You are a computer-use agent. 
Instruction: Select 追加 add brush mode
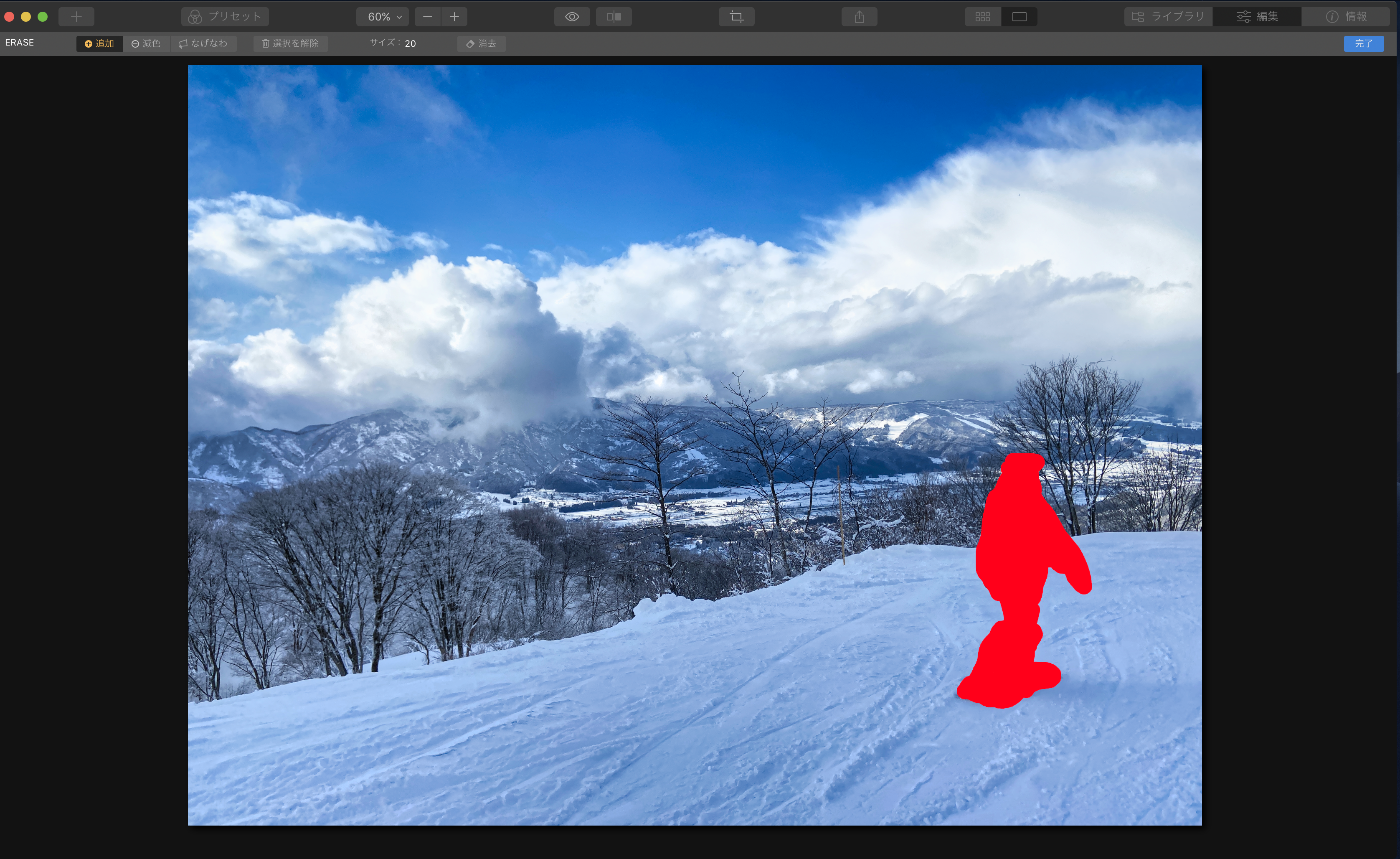[x=99, y=44]
